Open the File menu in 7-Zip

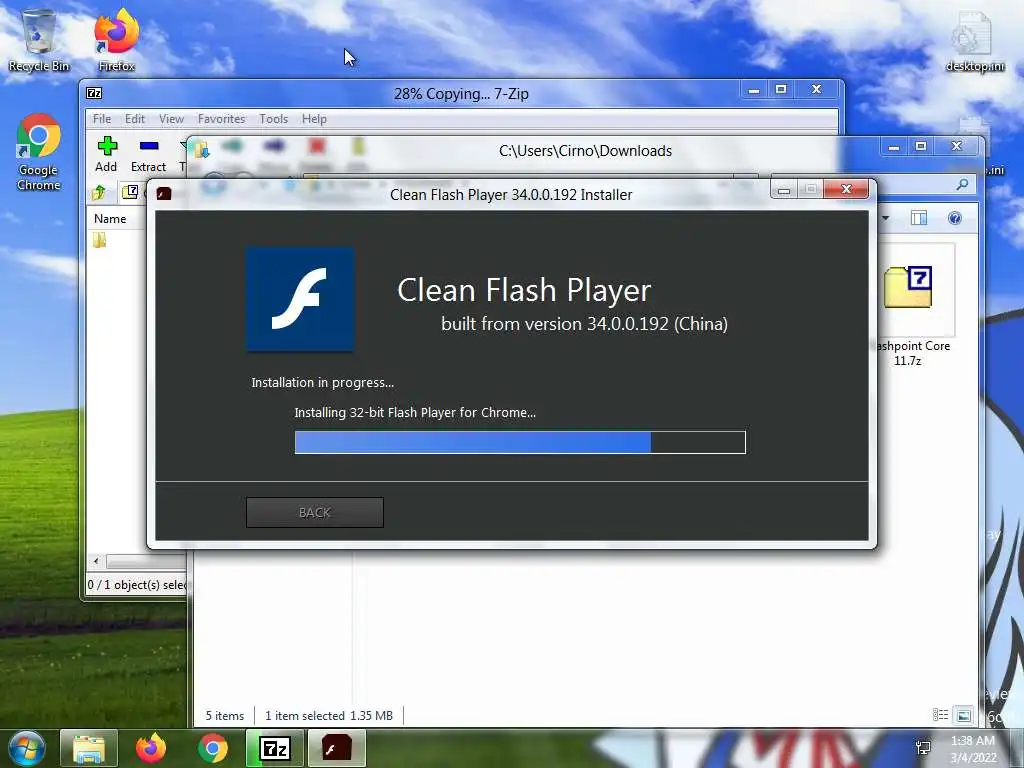click(x=102, y=119)
